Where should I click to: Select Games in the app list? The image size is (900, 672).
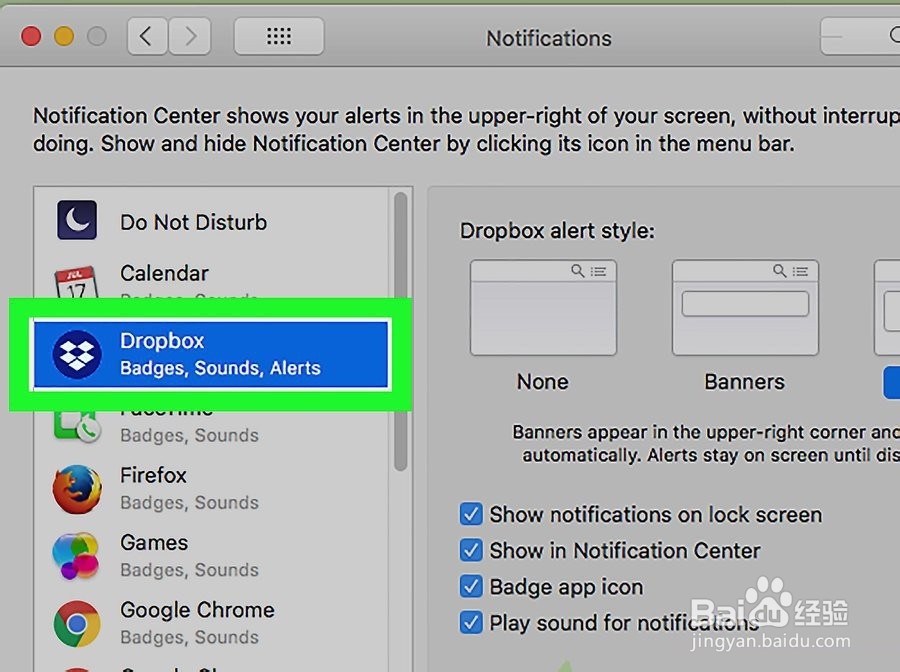211,556
